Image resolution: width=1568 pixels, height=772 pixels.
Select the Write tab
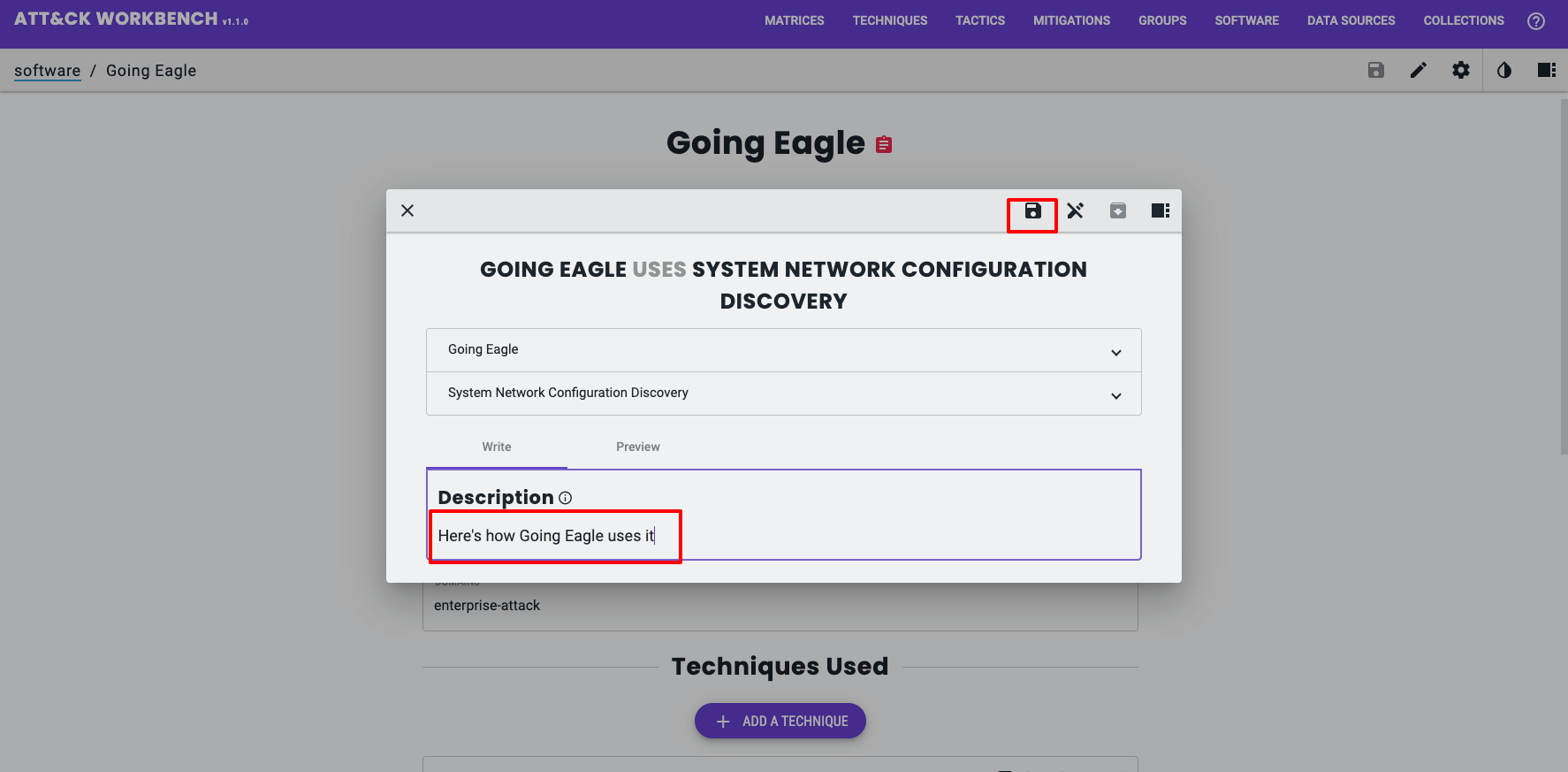point(497,447)
